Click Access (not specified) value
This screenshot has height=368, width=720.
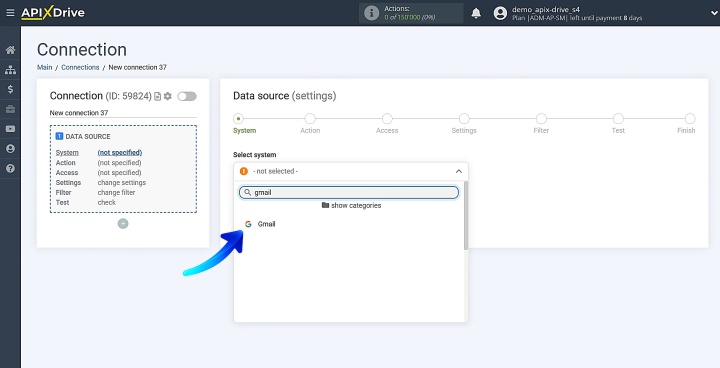click(119, 173)
